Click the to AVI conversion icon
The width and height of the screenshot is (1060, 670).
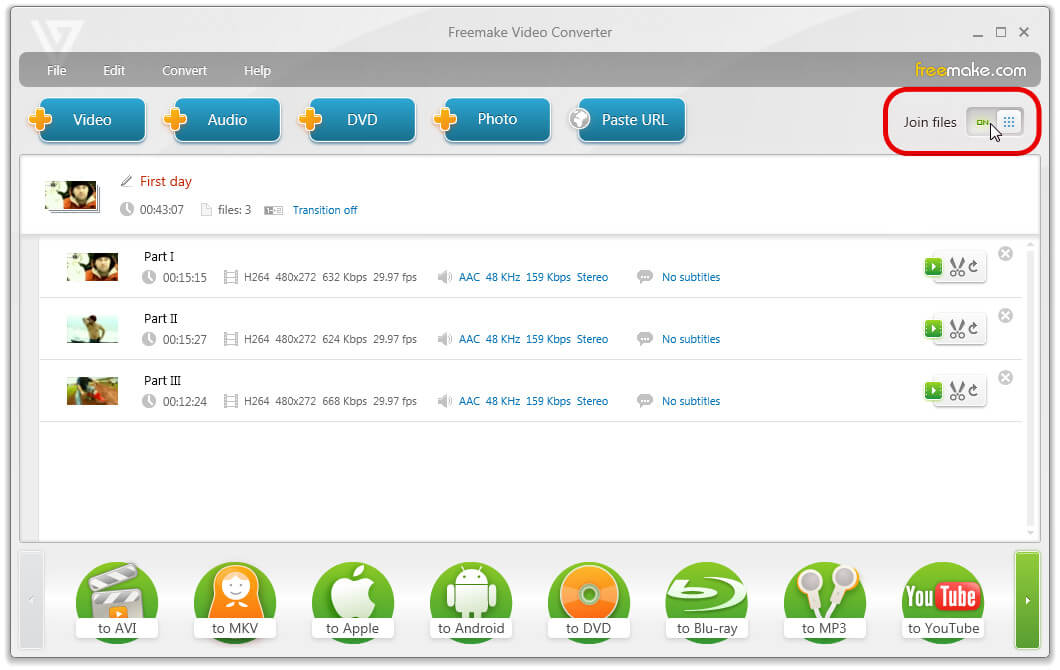[x=117, y=602]
